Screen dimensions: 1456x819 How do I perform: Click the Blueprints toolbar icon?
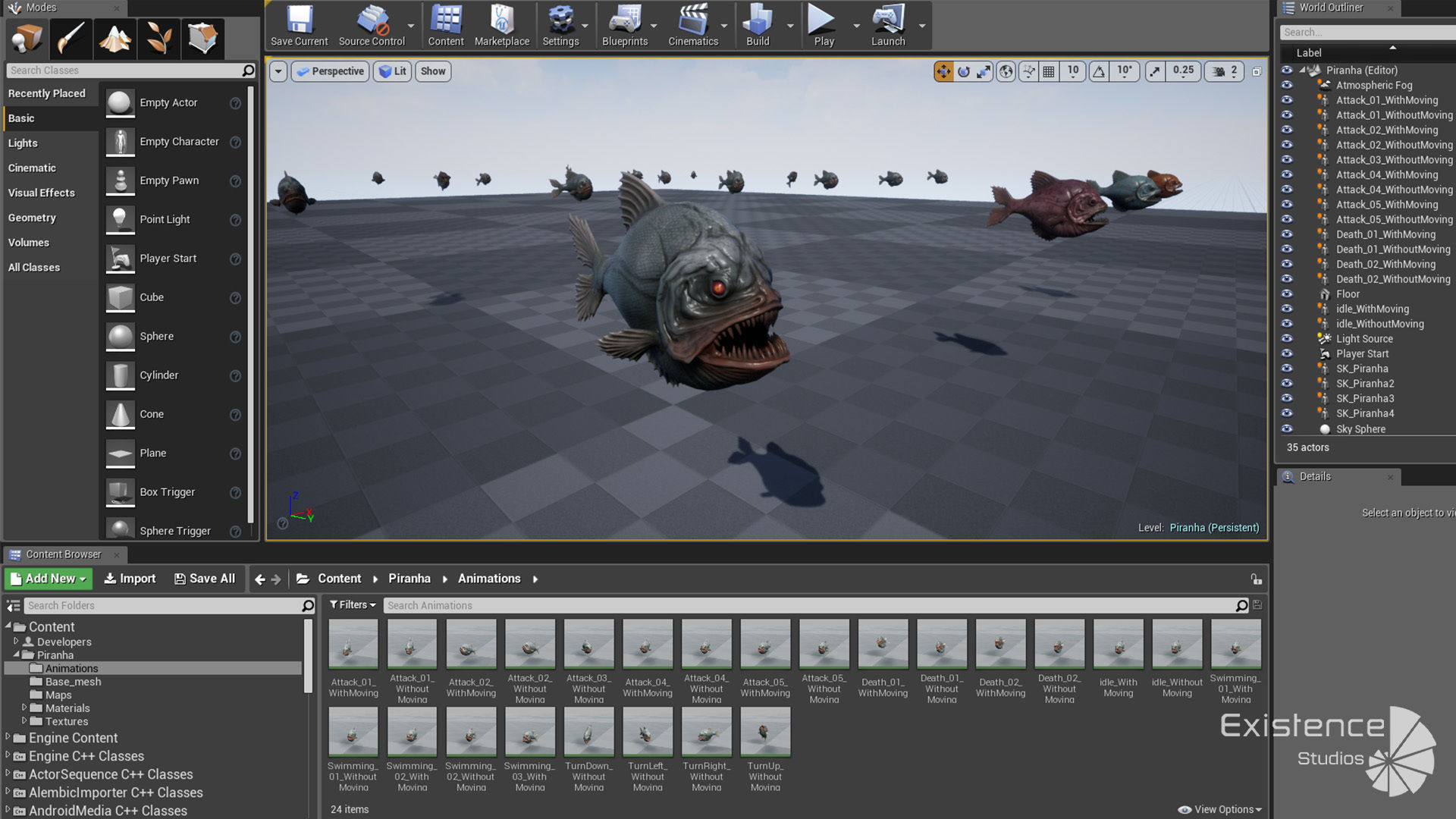point(625,25)
